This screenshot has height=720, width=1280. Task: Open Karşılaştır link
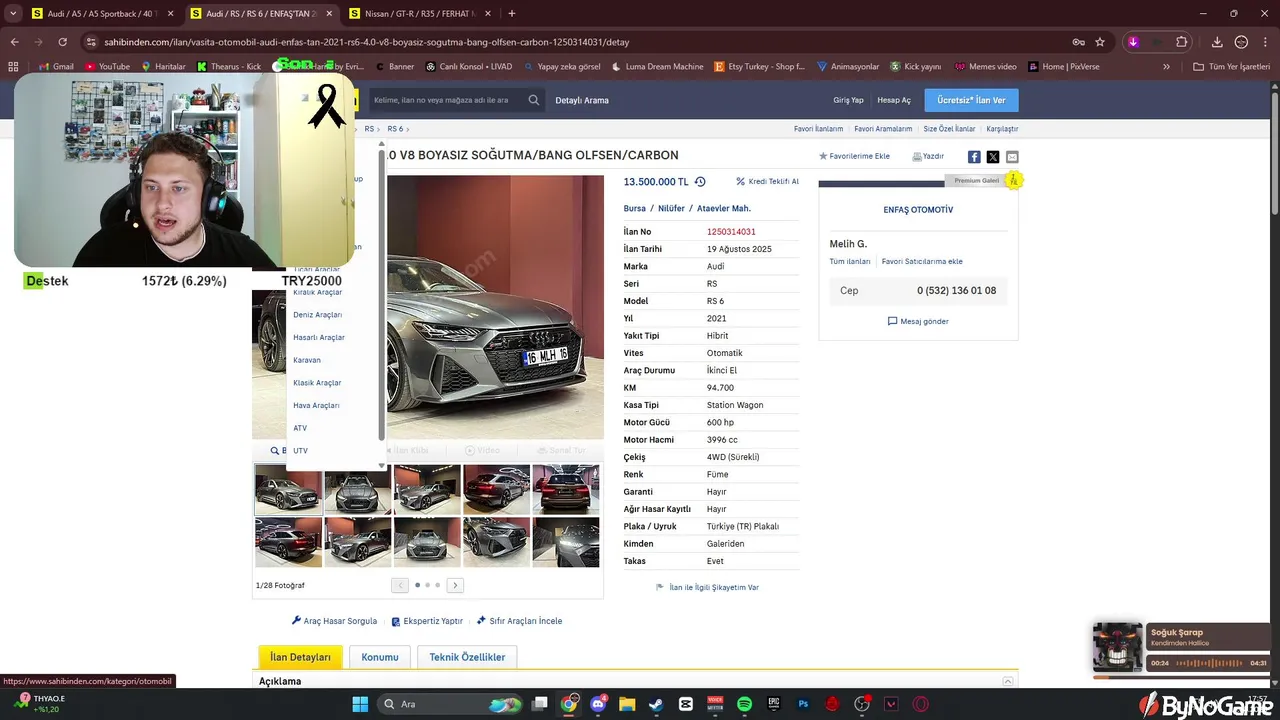[x=1002, y=129]
